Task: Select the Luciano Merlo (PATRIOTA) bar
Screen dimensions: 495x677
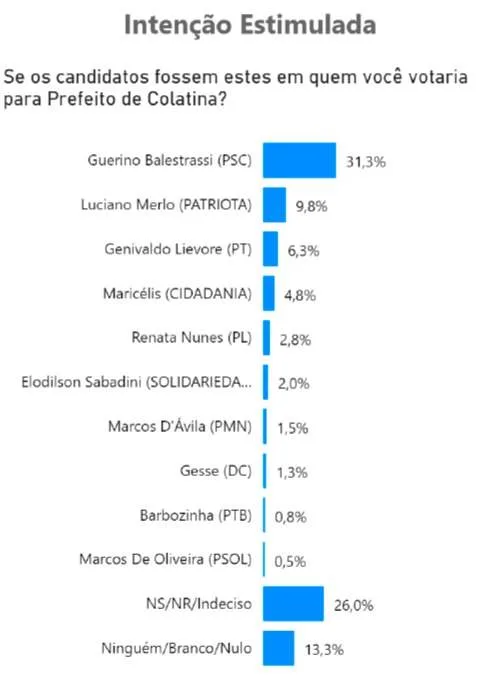Action: tap(274, 205)
